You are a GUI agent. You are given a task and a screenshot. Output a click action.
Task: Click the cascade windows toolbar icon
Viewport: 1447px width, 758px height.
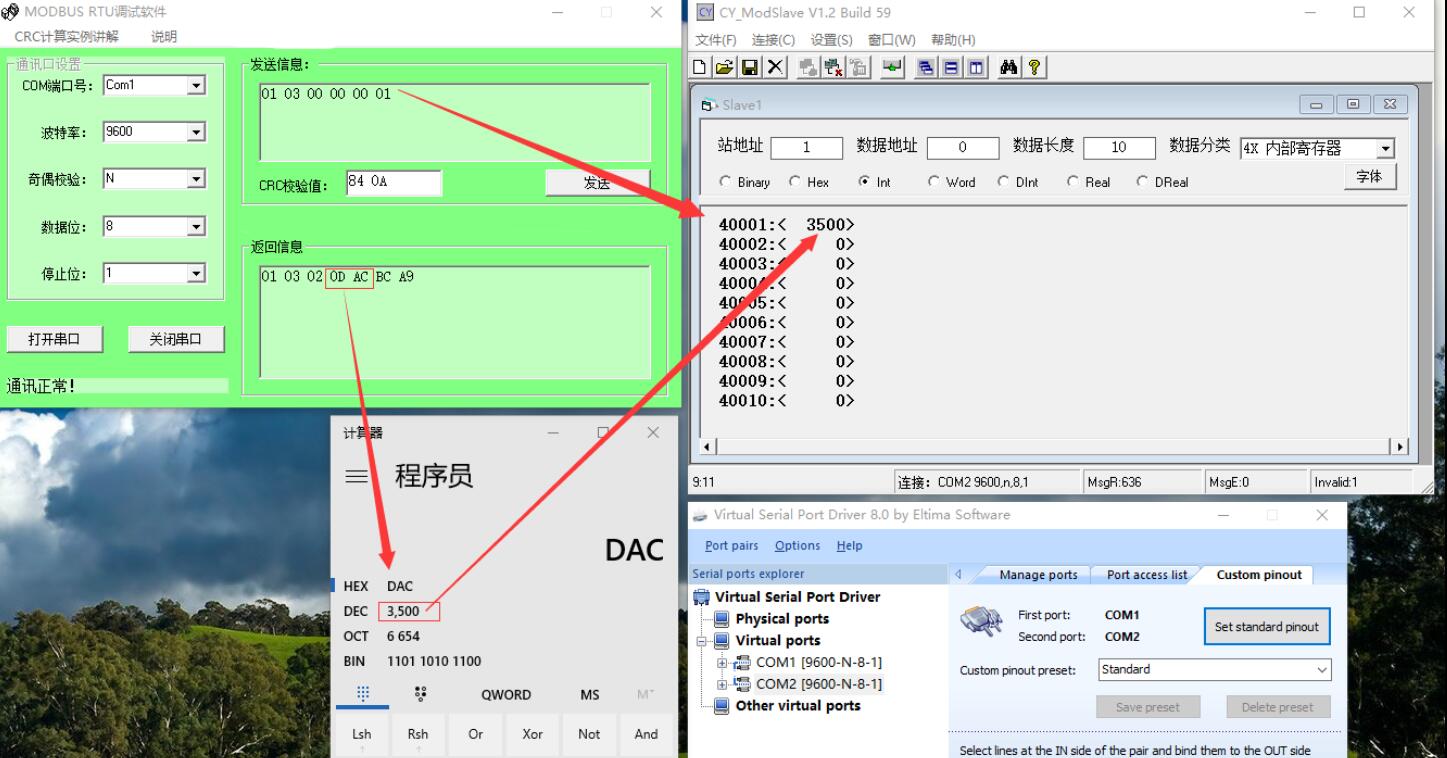pyautogui.click(x=926, y=67)
